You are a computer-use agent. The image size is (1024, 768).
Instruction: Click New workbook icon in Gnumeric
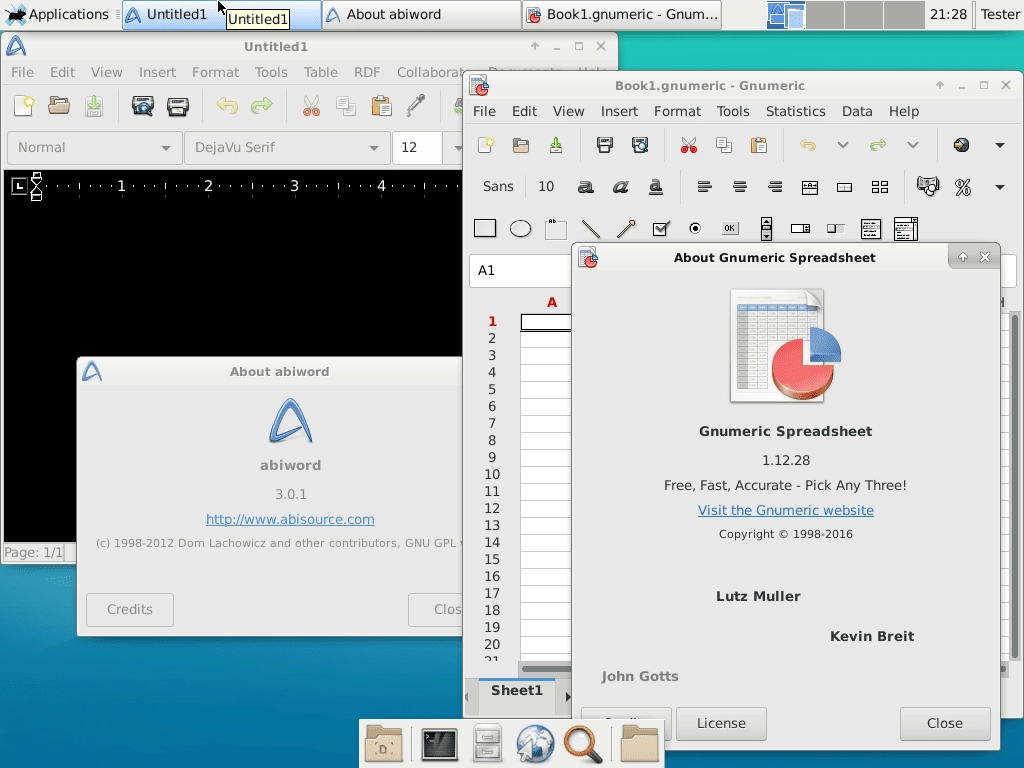pos(485,145)
